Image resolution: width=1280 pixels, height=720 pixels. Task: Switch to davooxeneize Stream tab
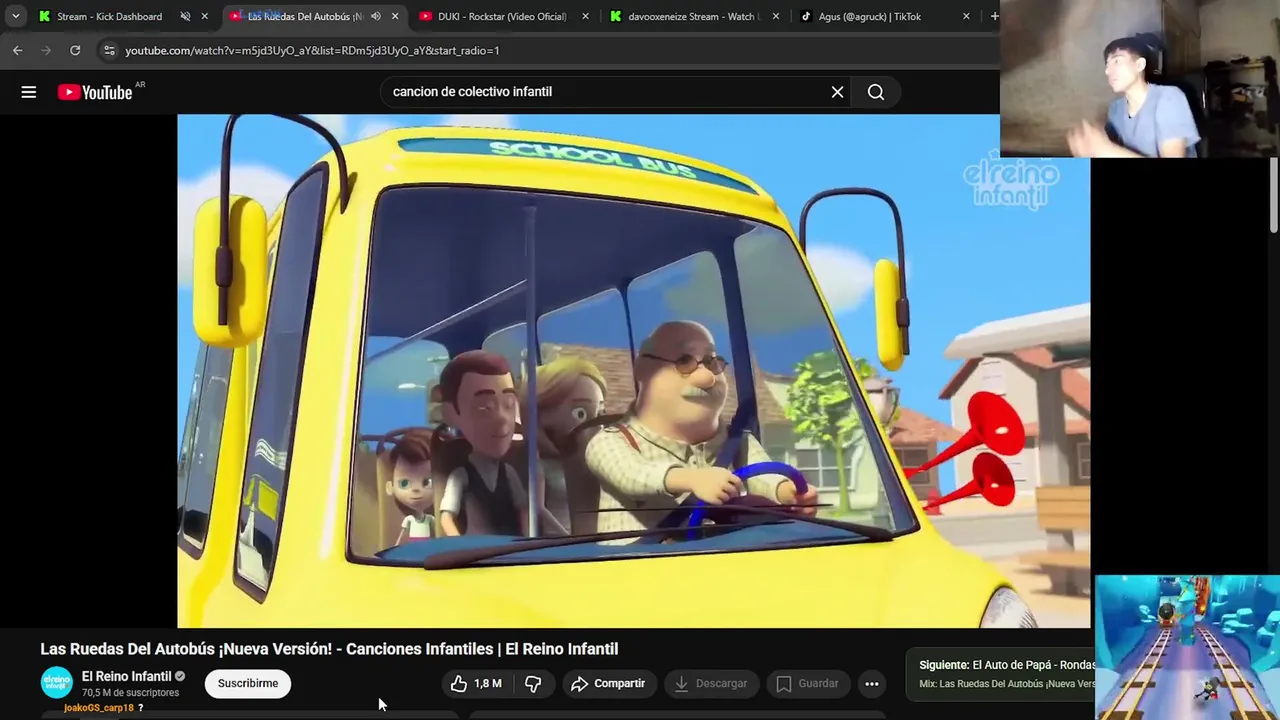693,16
